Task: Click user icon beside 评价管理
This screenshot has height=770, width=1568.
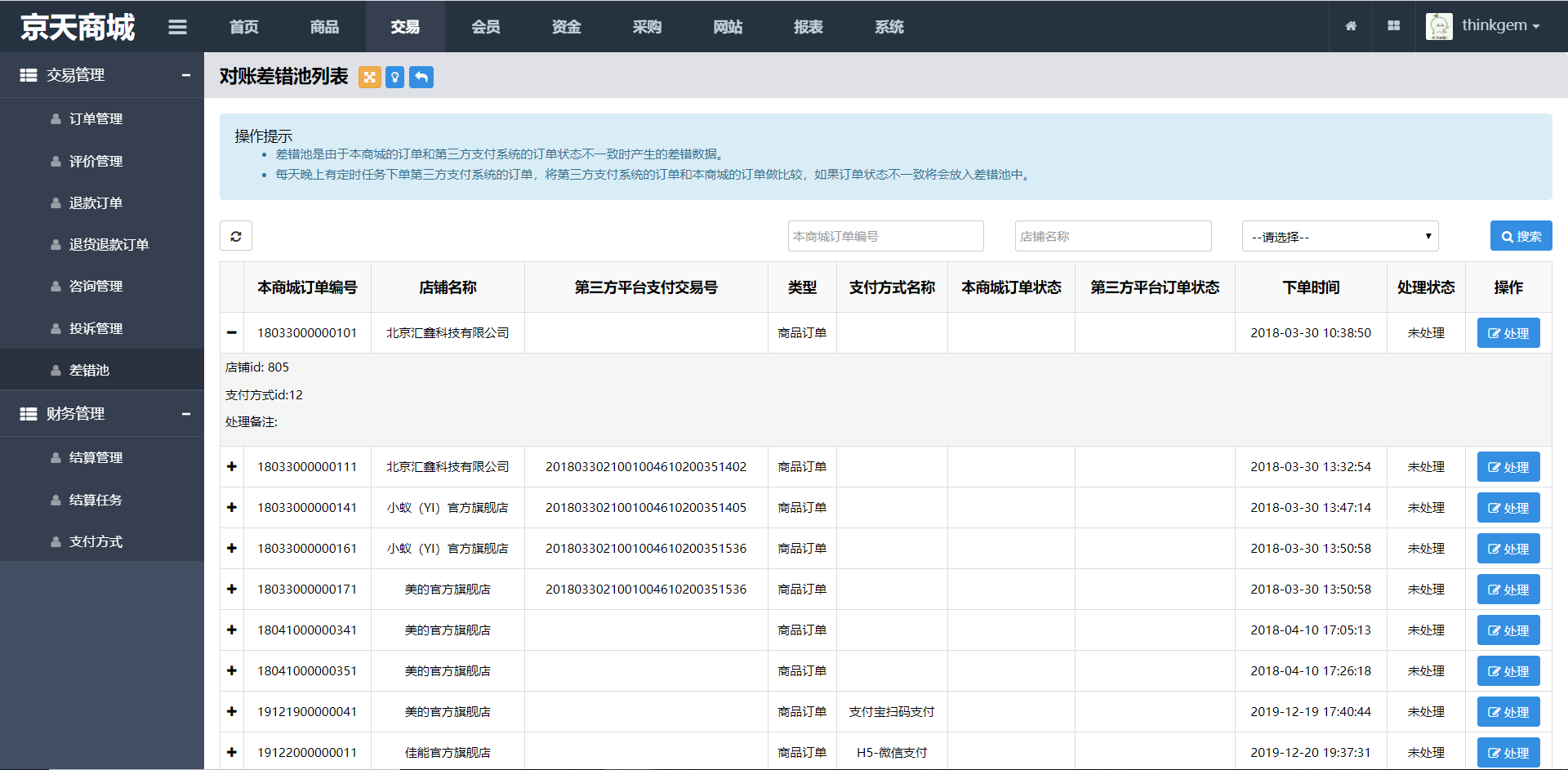Action: 56,162
